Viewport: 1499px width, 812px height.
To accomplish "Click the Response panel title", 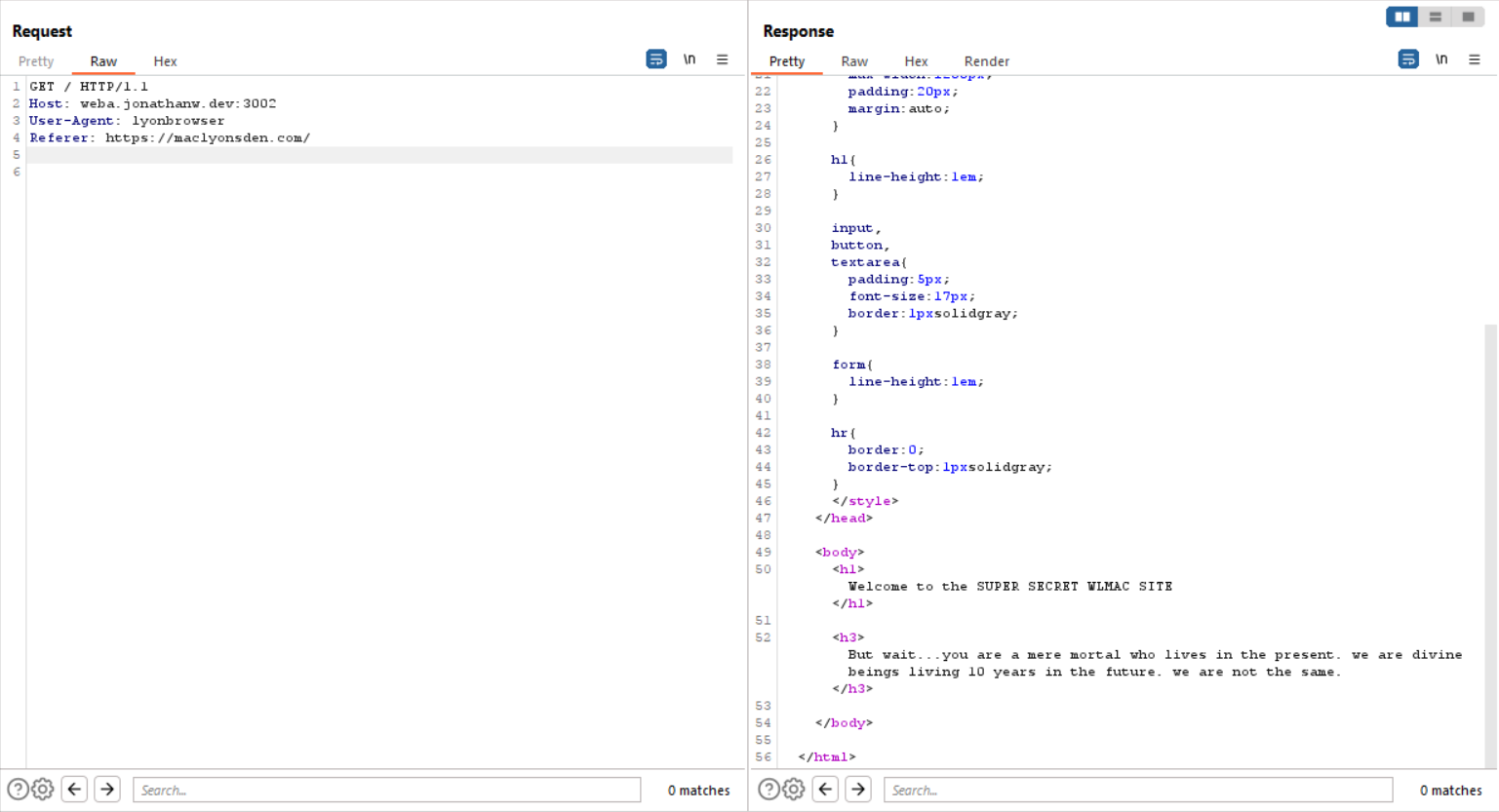I will [x=798, y=31].
